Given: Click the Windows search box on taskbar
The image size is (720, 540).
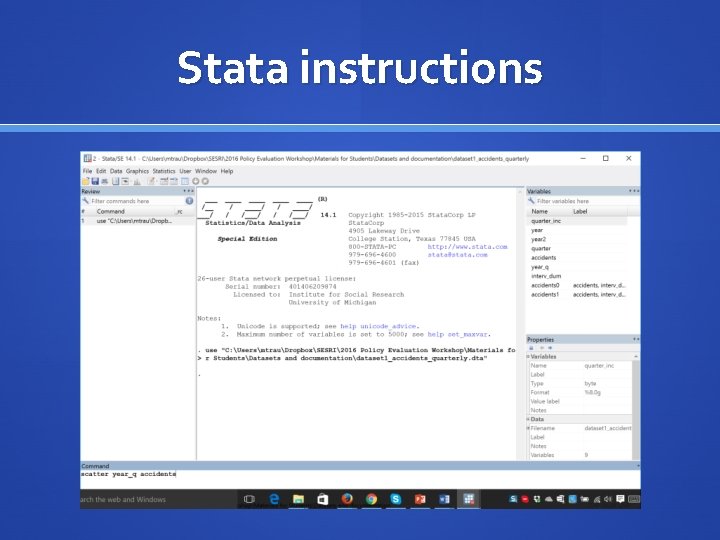Looking at the screenshot, I should 158,499.
